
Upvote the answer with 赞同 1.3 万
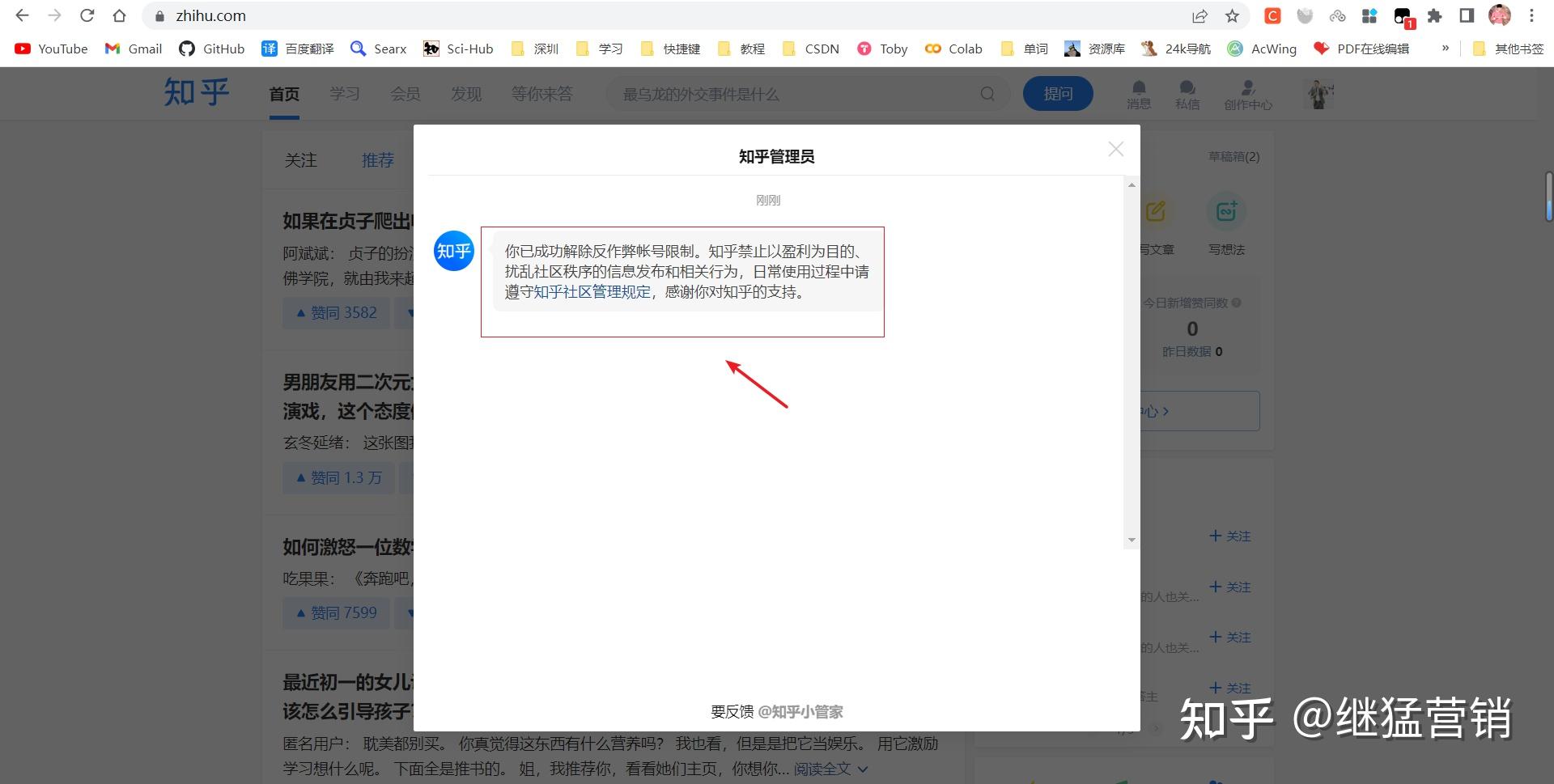(338, 478)
